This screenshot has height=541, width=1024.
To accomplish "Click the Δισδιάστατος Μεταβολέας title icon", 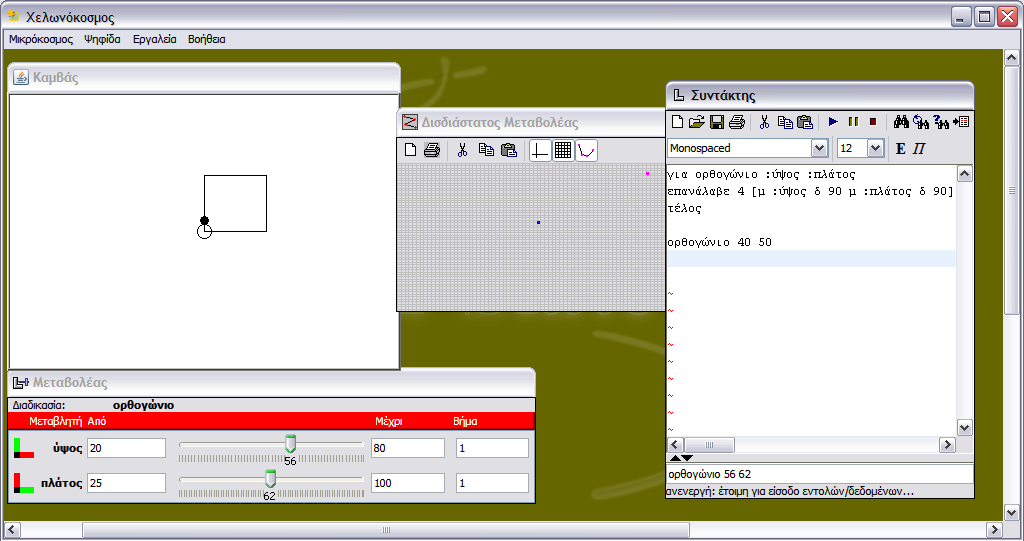I will (x=409, y=122).
